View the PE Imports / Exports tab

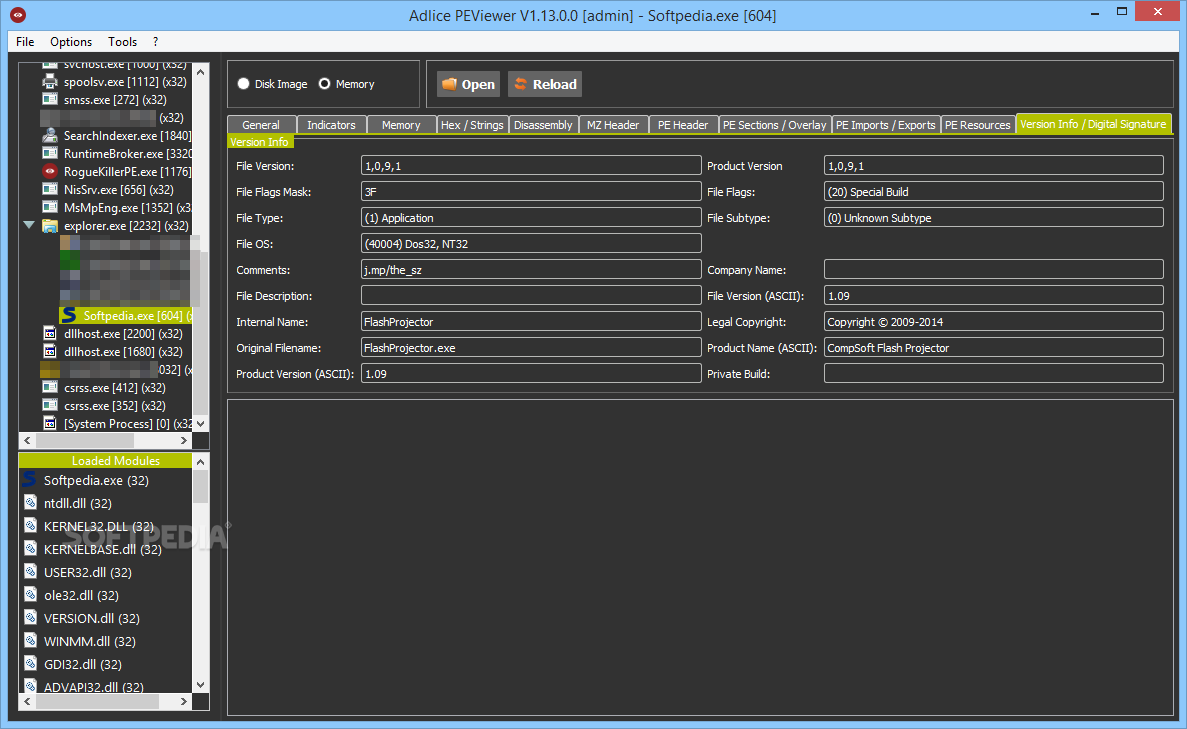coord(886,125)
